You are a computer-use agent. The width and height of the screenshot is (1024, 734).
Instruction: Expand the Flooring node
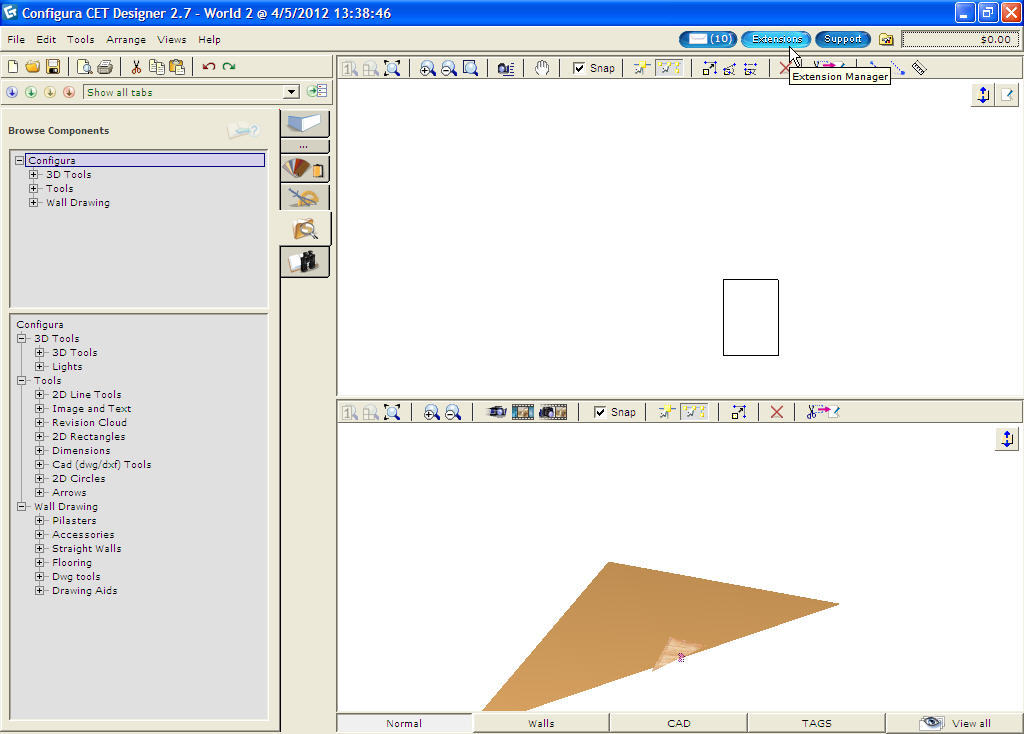[40, 562]
